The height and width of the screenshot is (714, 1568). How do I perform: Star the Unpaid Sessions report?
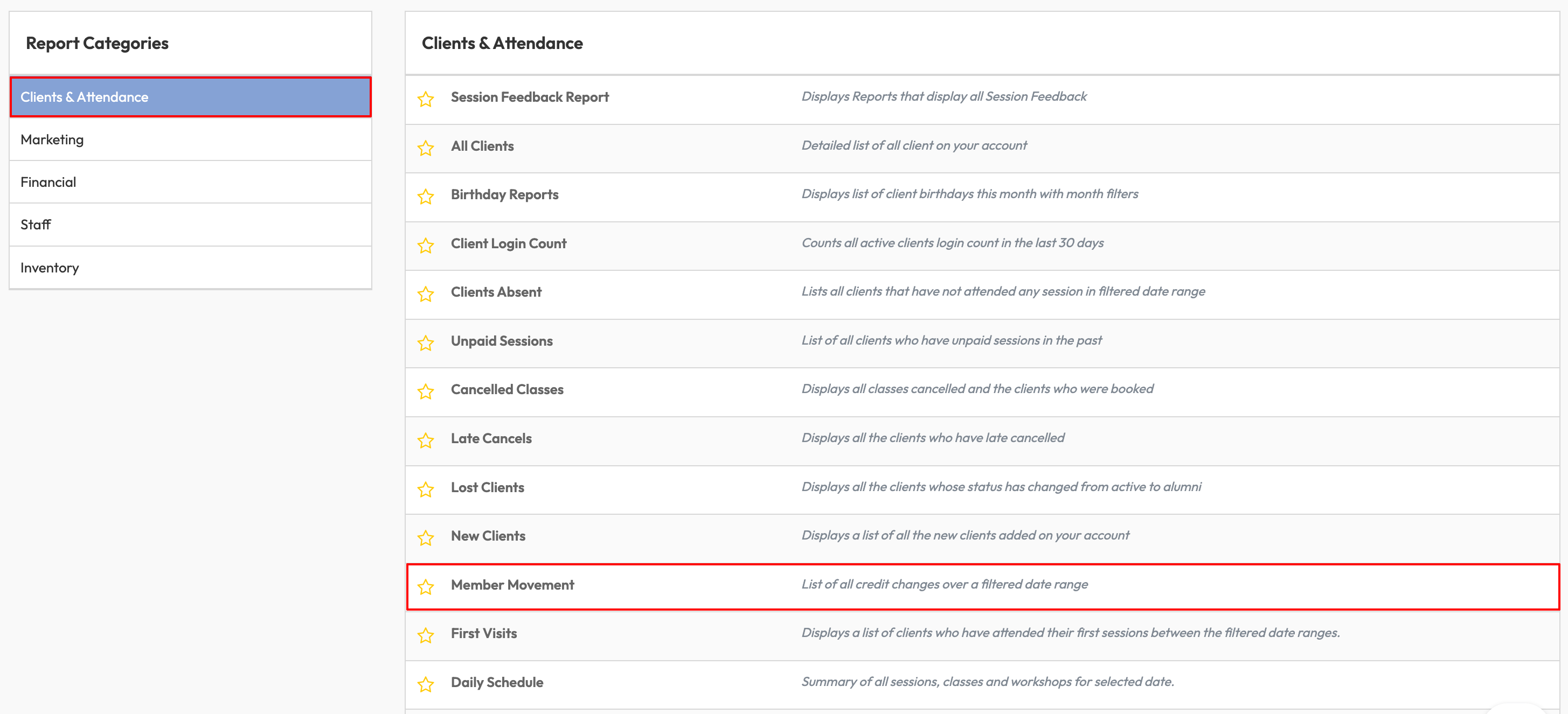click(426, 342)
